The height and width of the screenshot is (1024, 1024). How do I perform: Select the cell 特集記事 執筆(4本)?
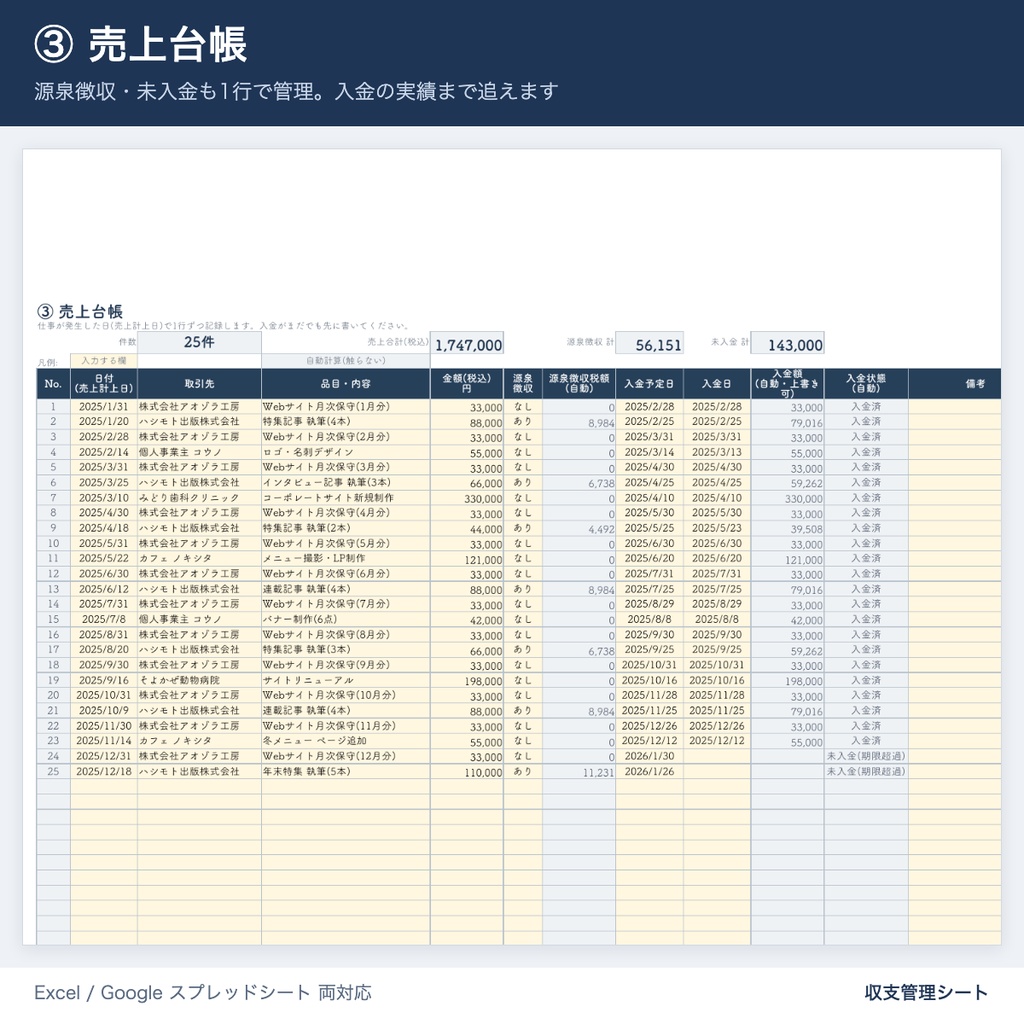[x=345, y=422]
